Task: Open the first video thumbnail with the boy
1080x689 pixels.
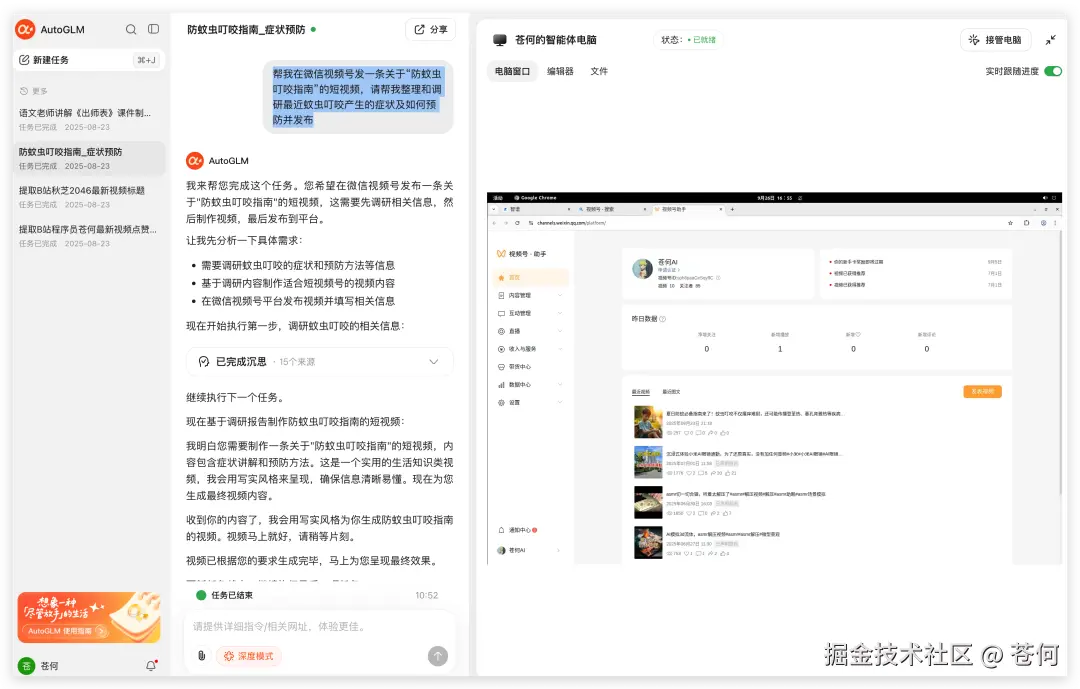Action: point(648,422)
